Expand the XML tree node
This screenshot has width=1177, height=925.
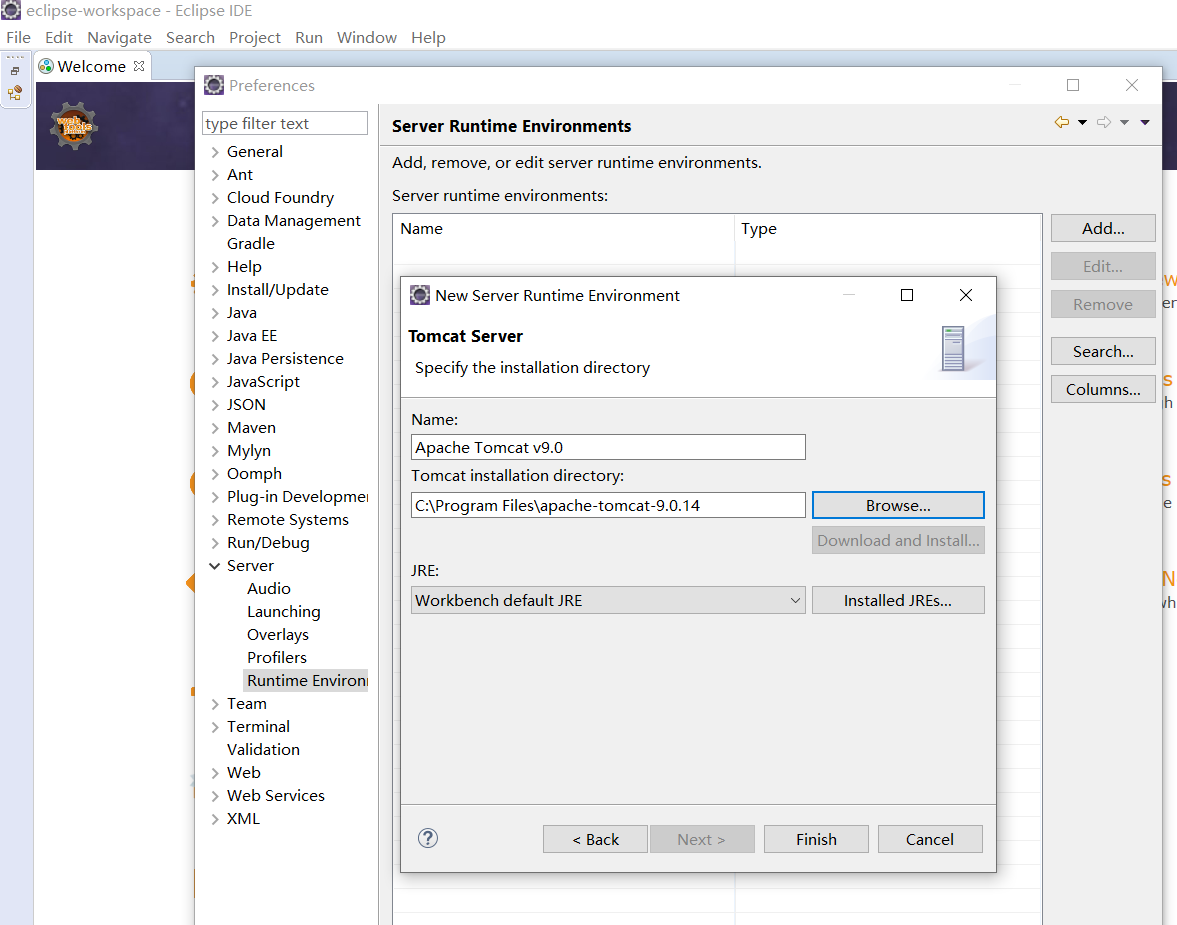215,818
